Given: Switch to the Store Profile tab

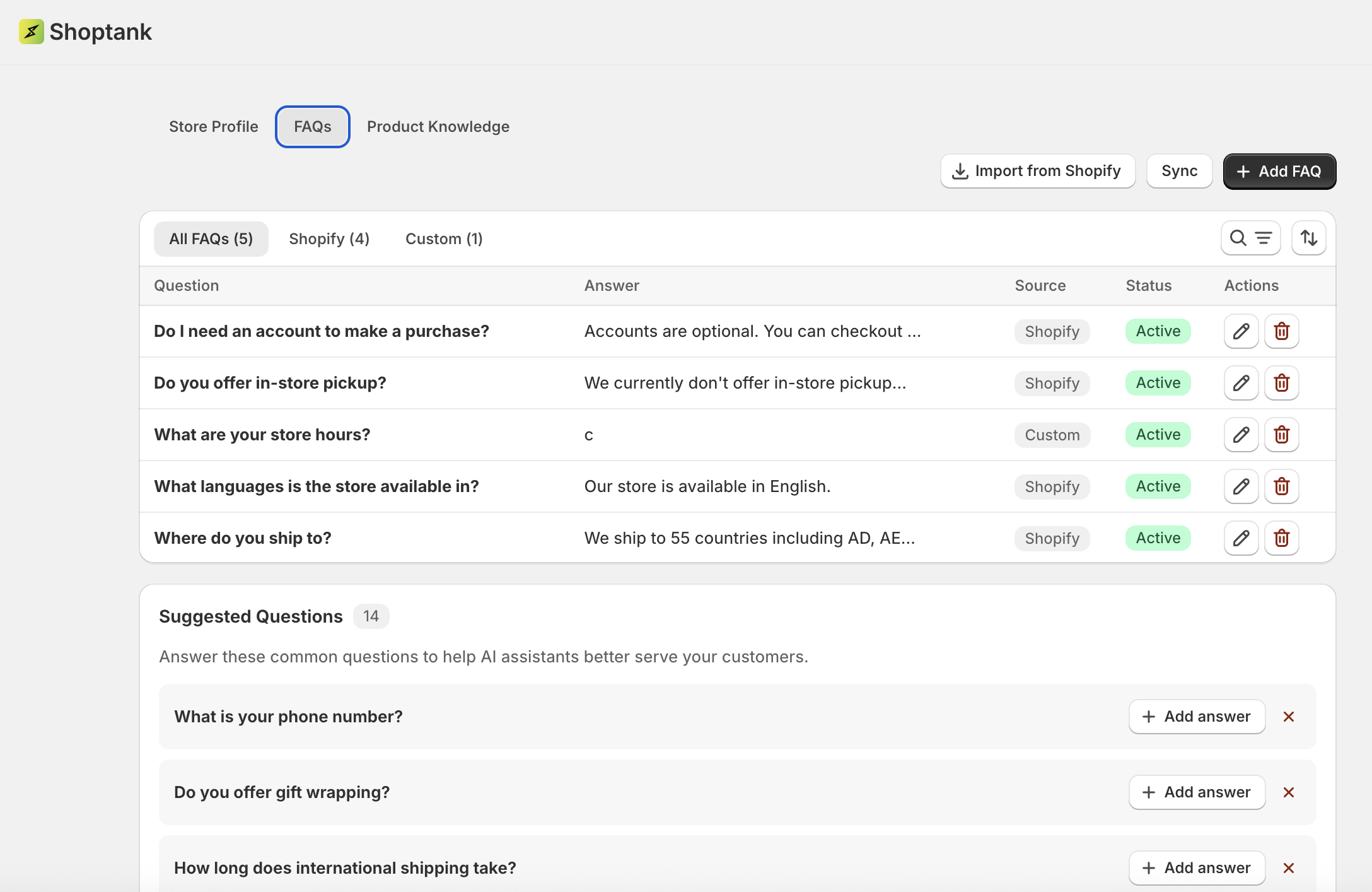Looking at the screenshot, I should (214, 127).
